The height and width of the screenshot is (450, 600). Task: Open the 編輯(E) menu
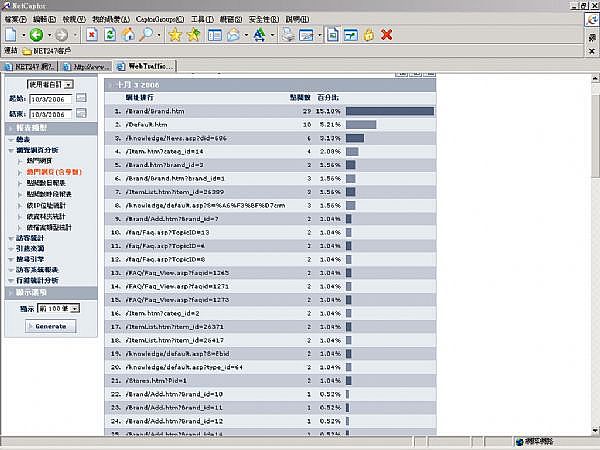[x=44, y=19]
